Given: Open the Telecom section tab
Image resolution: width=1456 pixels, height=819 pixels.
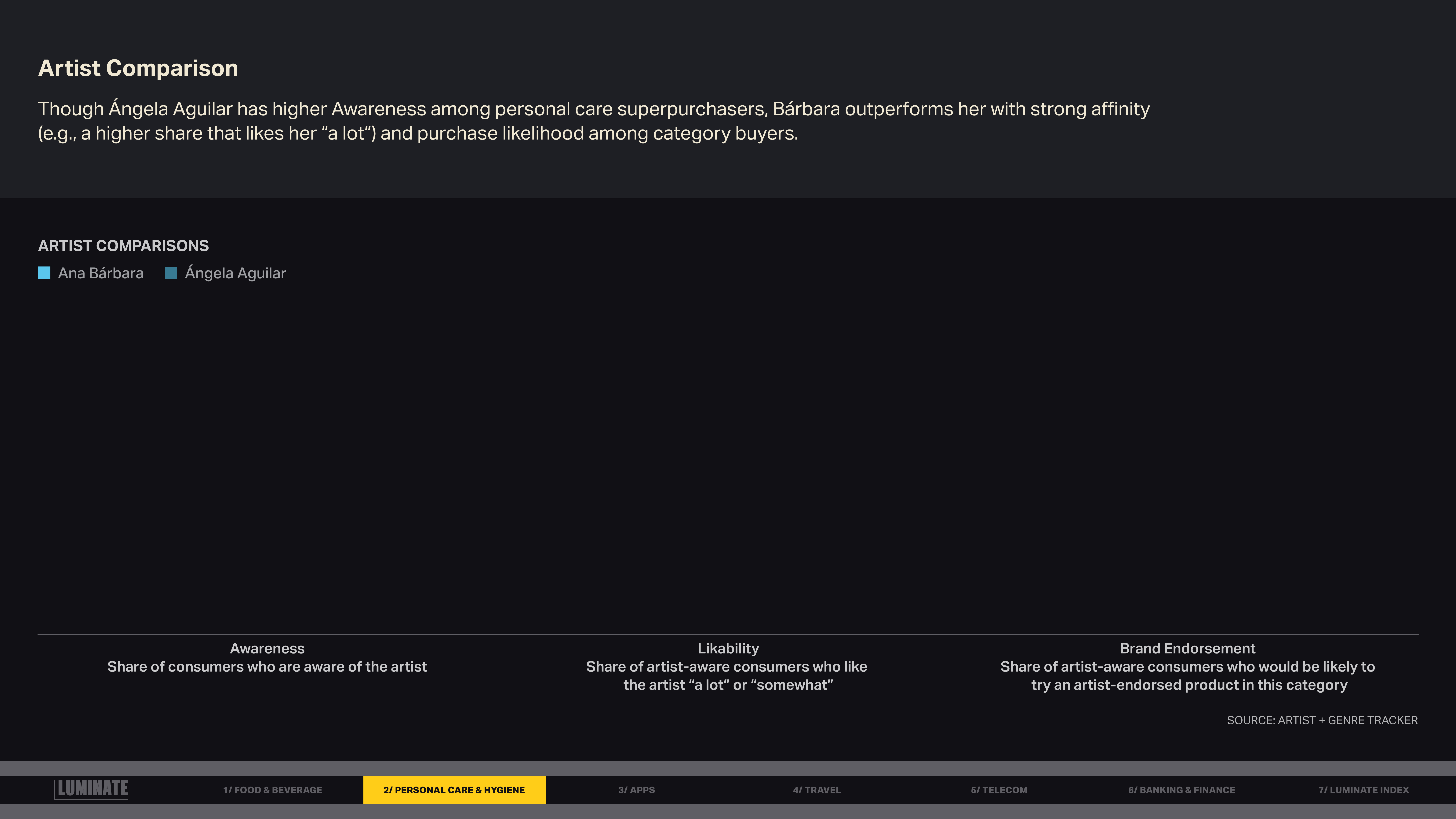Looking at the screenshot, I should point(999,790).
